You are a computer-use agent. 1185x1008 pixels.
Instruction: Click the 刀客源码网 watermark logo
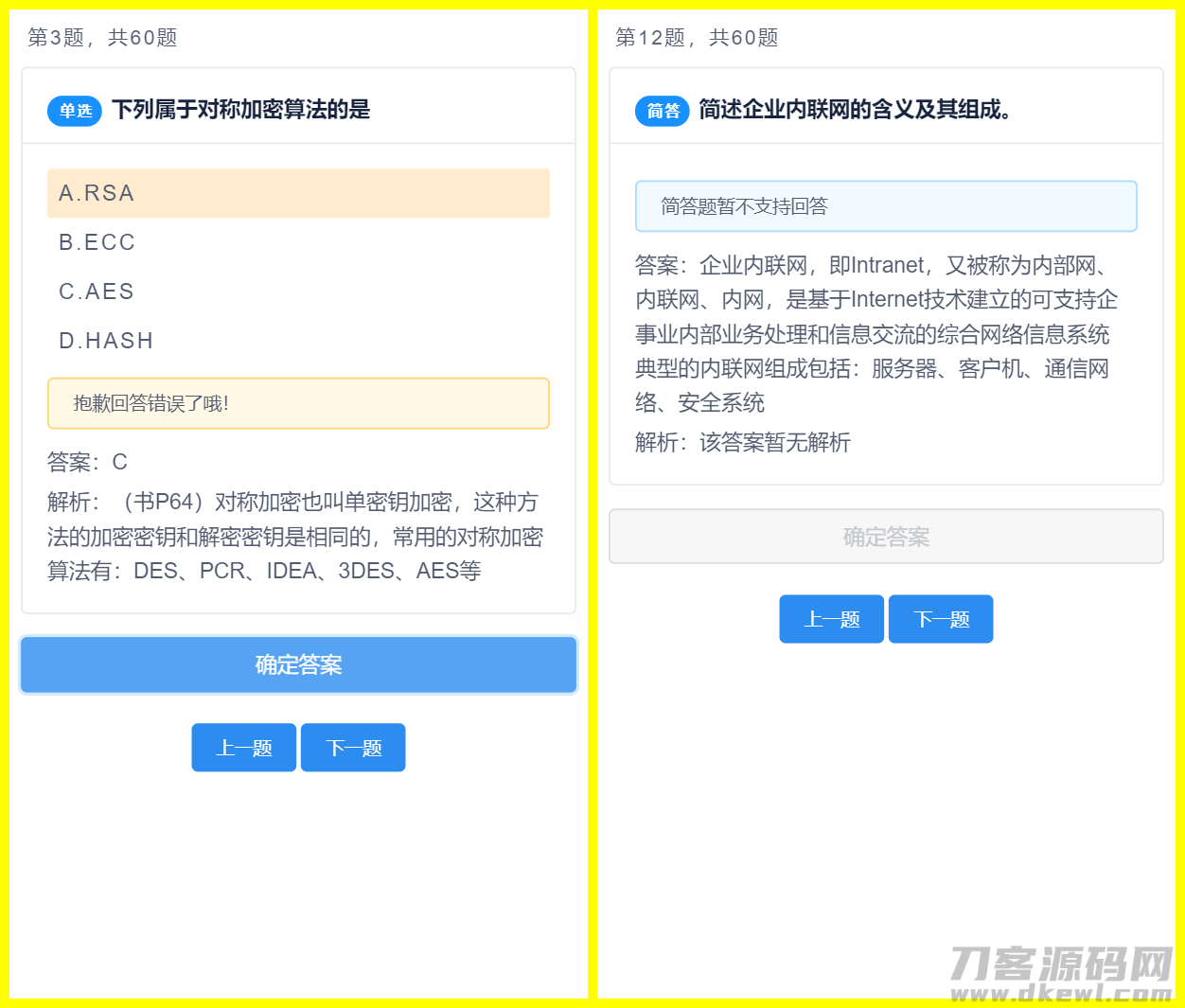tap(1061, 973)
